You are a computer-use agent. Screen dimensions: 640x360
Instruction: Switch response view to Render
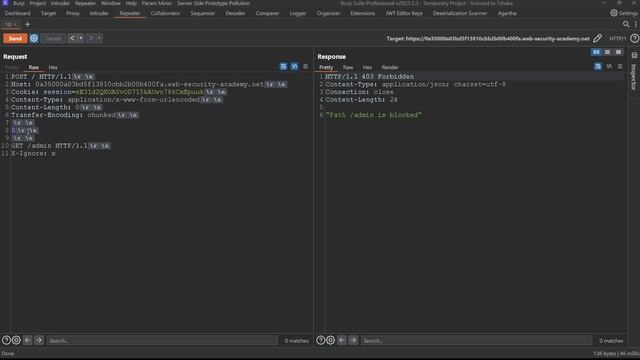click(x=390, y=67)
